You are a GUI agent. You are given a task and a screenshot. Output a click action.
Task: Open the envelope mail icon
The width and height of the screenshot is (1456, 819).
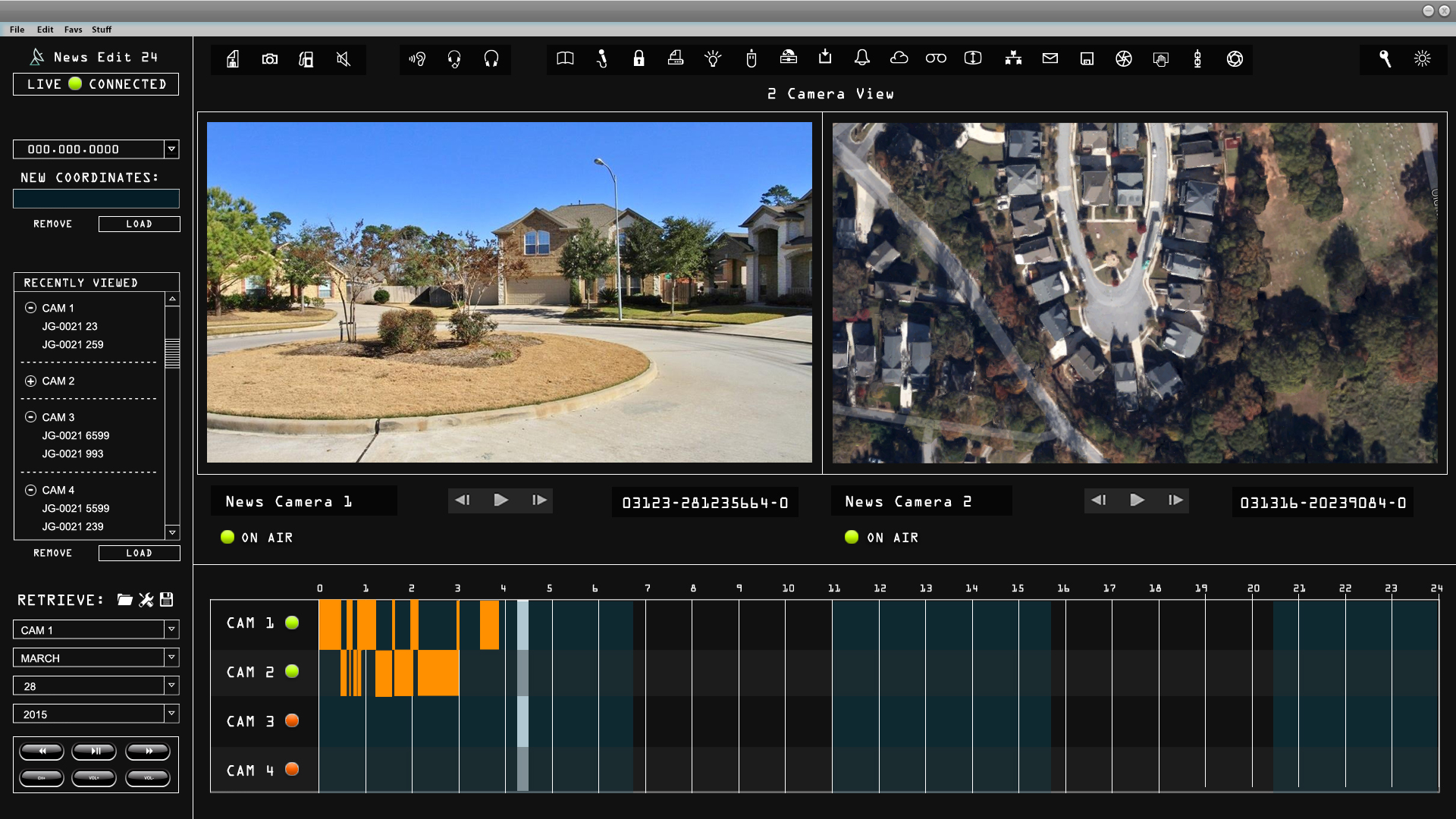coord(1050,58)
